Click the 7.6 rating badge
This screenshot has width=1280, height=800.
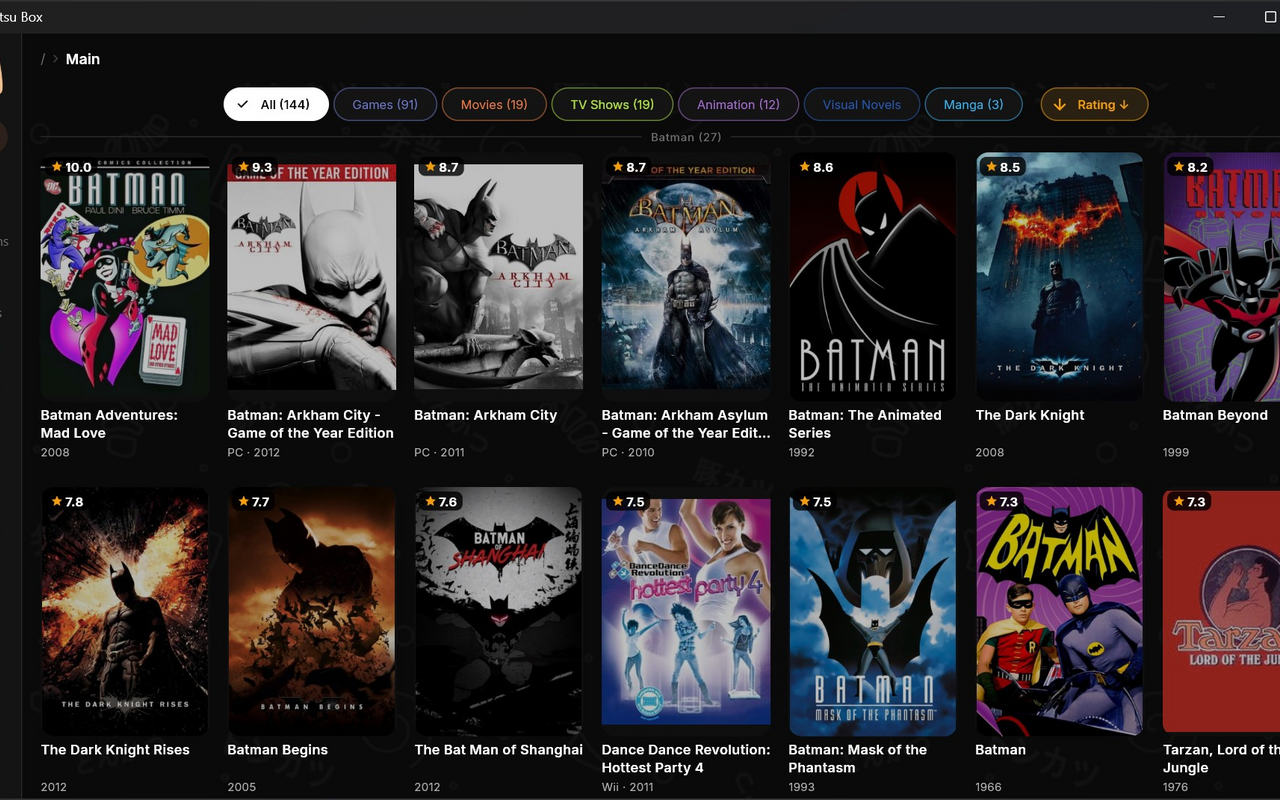[442, 502]
